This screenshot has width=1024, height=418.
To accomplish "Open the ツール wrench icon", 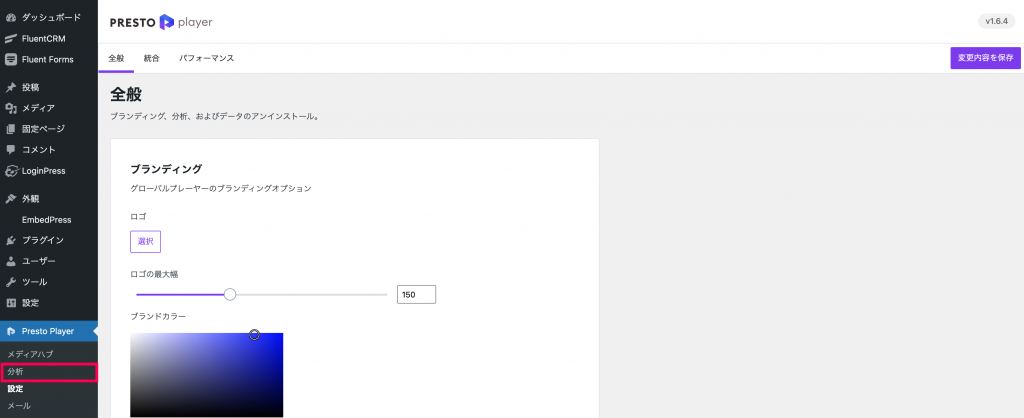I will click(x=10, y=282).
